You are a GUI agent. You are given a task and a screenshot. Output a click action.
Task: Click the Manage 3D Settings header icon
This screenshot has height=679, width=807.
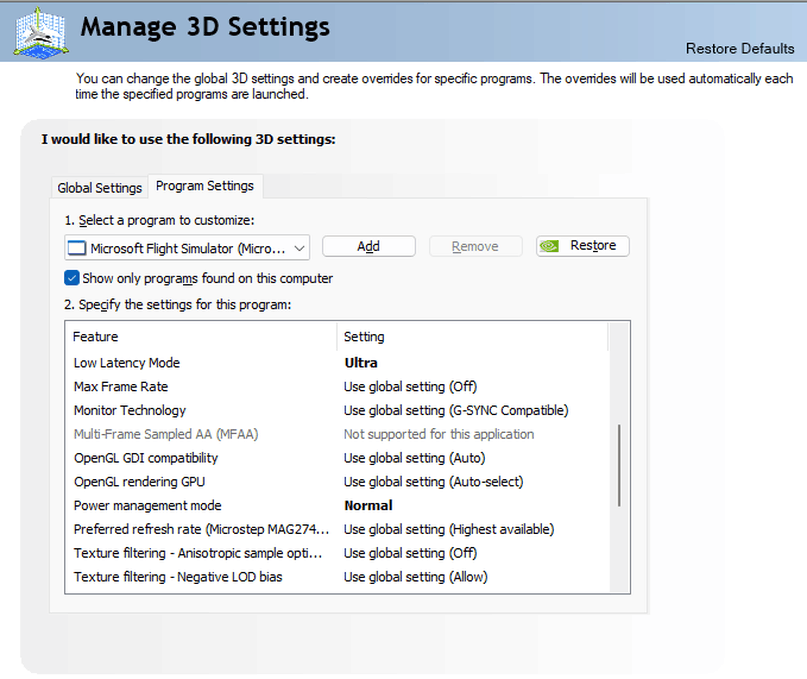coord(41,33)
